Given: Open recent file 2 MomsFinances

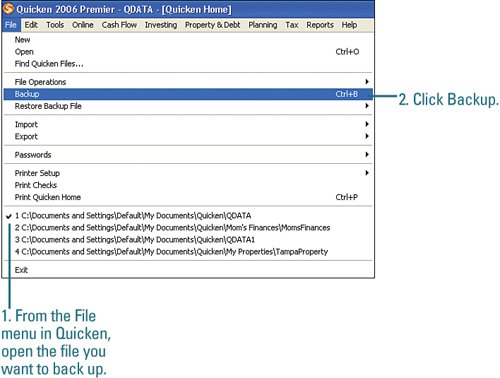Looking at the screenshot, I should point(188,228).
